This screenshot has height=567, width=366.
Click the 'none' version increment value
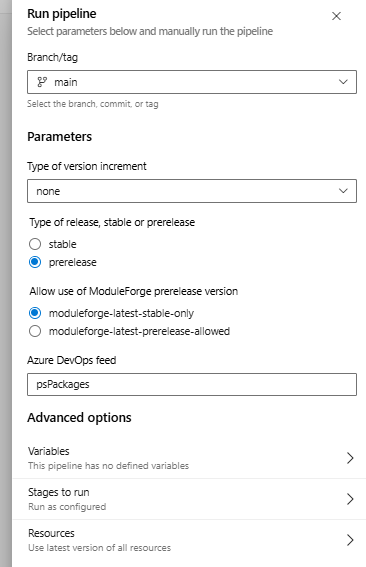pyautogui.click(x=48, y=191)
